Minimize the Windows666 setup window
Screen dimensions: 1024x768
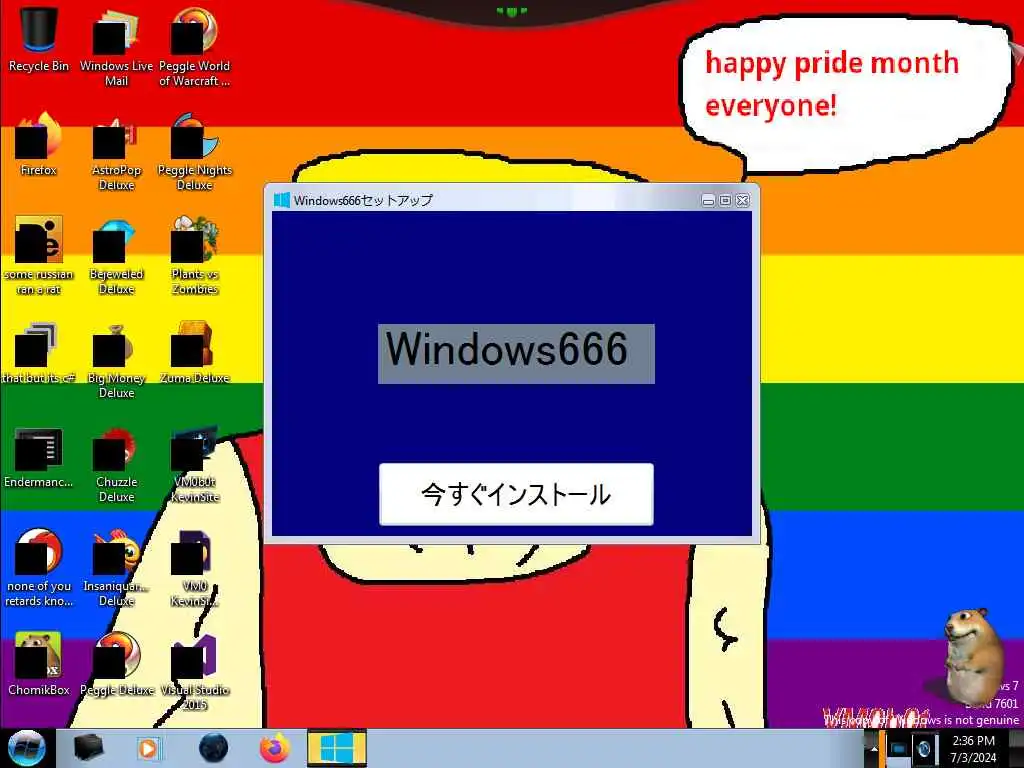(x=708, y=200)
